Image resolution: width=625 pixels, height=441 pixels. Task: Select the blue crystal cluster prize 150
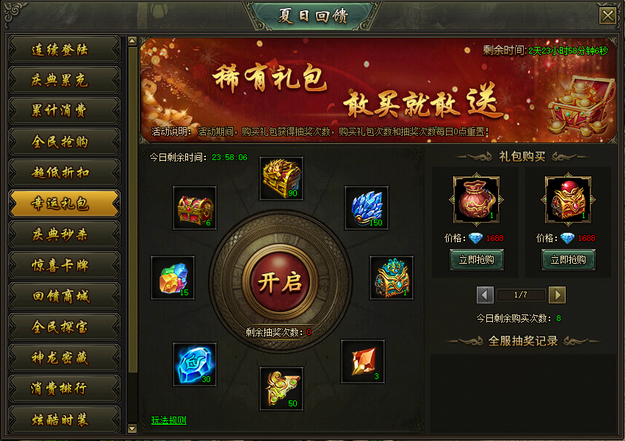pos(367,208)
